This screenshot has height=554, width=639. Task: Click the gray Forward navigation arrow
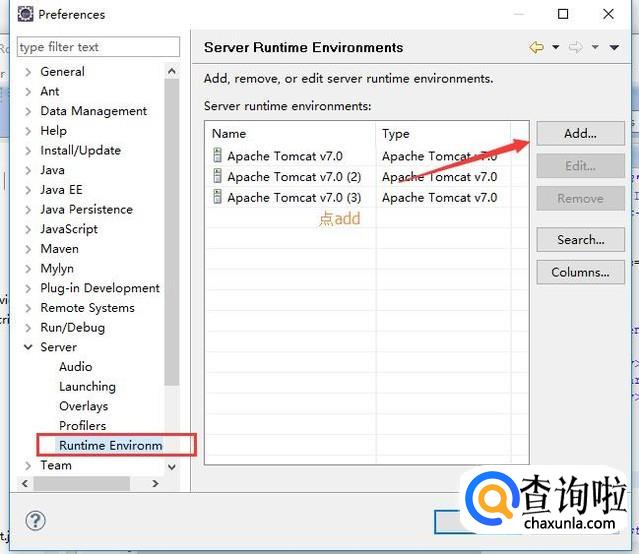point(575,47)
